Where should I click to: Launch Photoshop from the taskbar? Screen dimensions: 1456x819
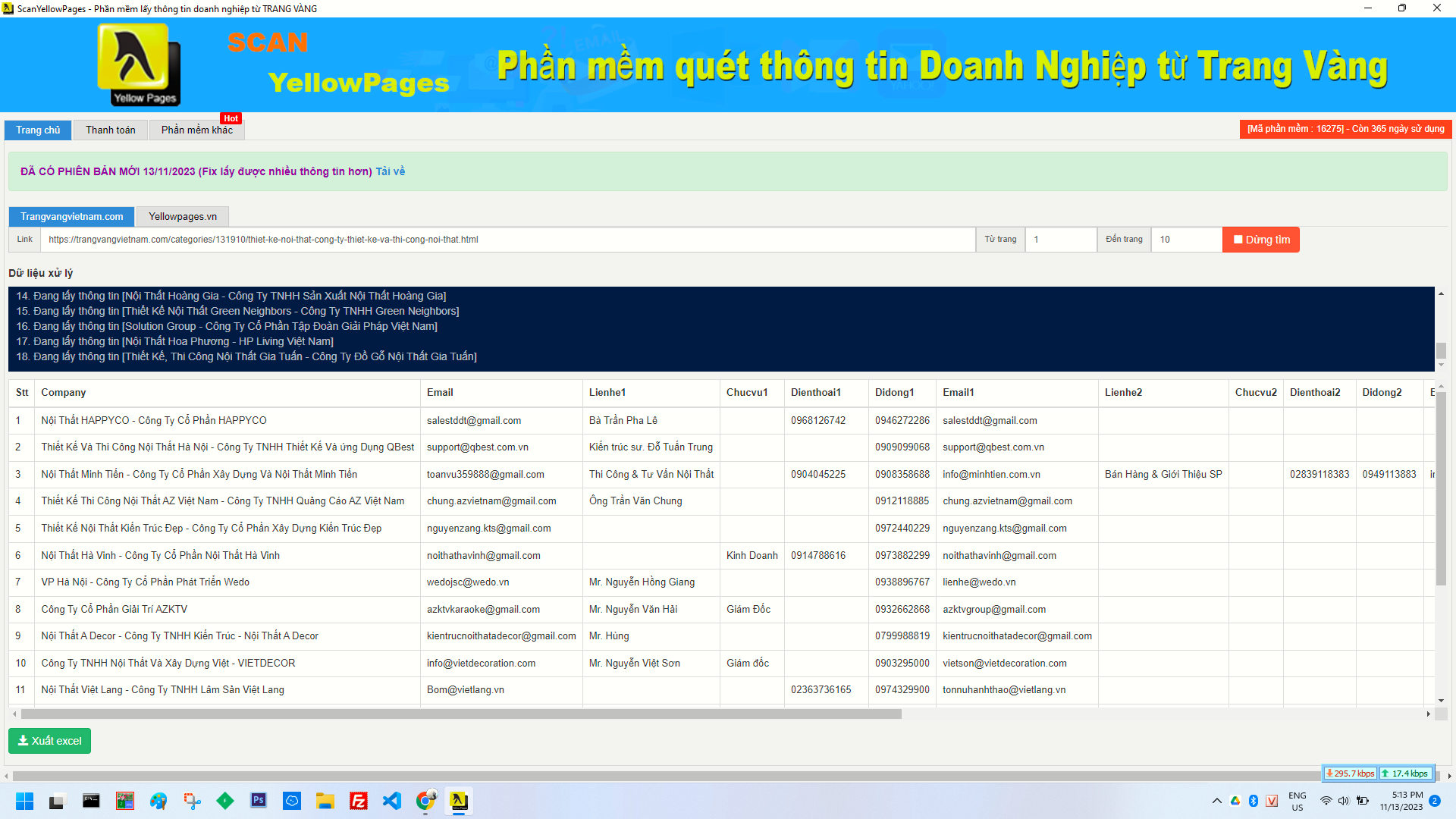(259, 801)
